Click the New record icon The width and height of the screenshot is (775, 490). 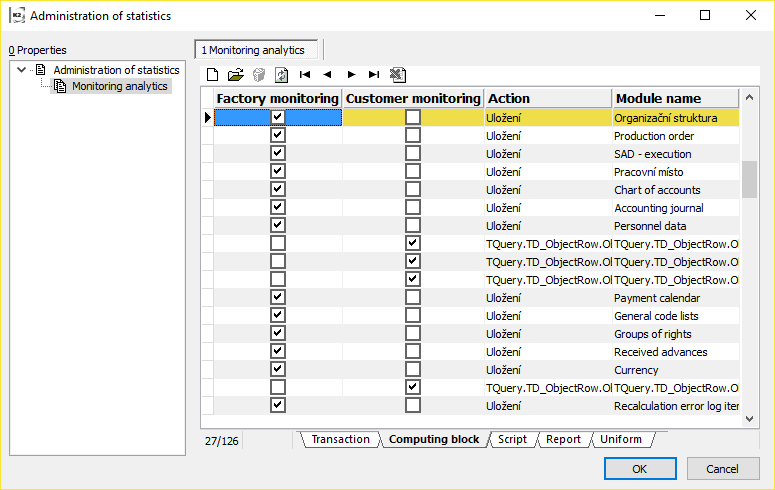tap(212, 74)
